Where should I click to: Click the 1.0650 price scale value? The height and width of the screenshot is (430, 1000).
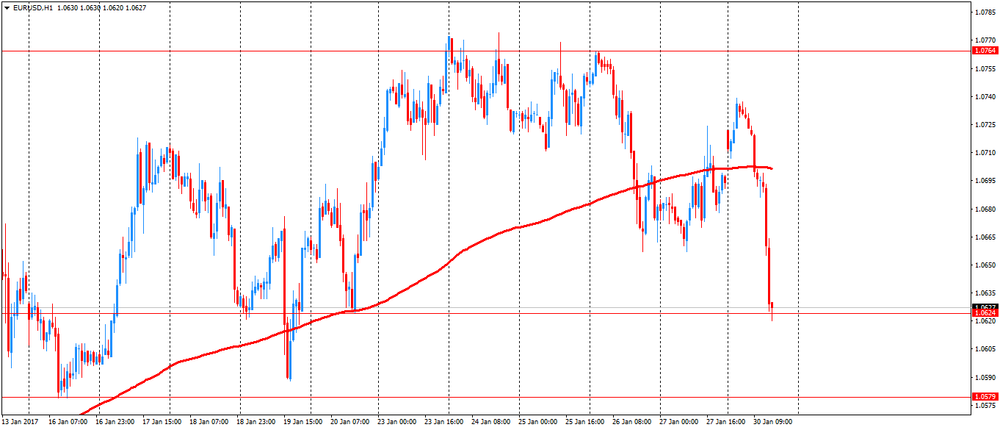coord(985,265)
